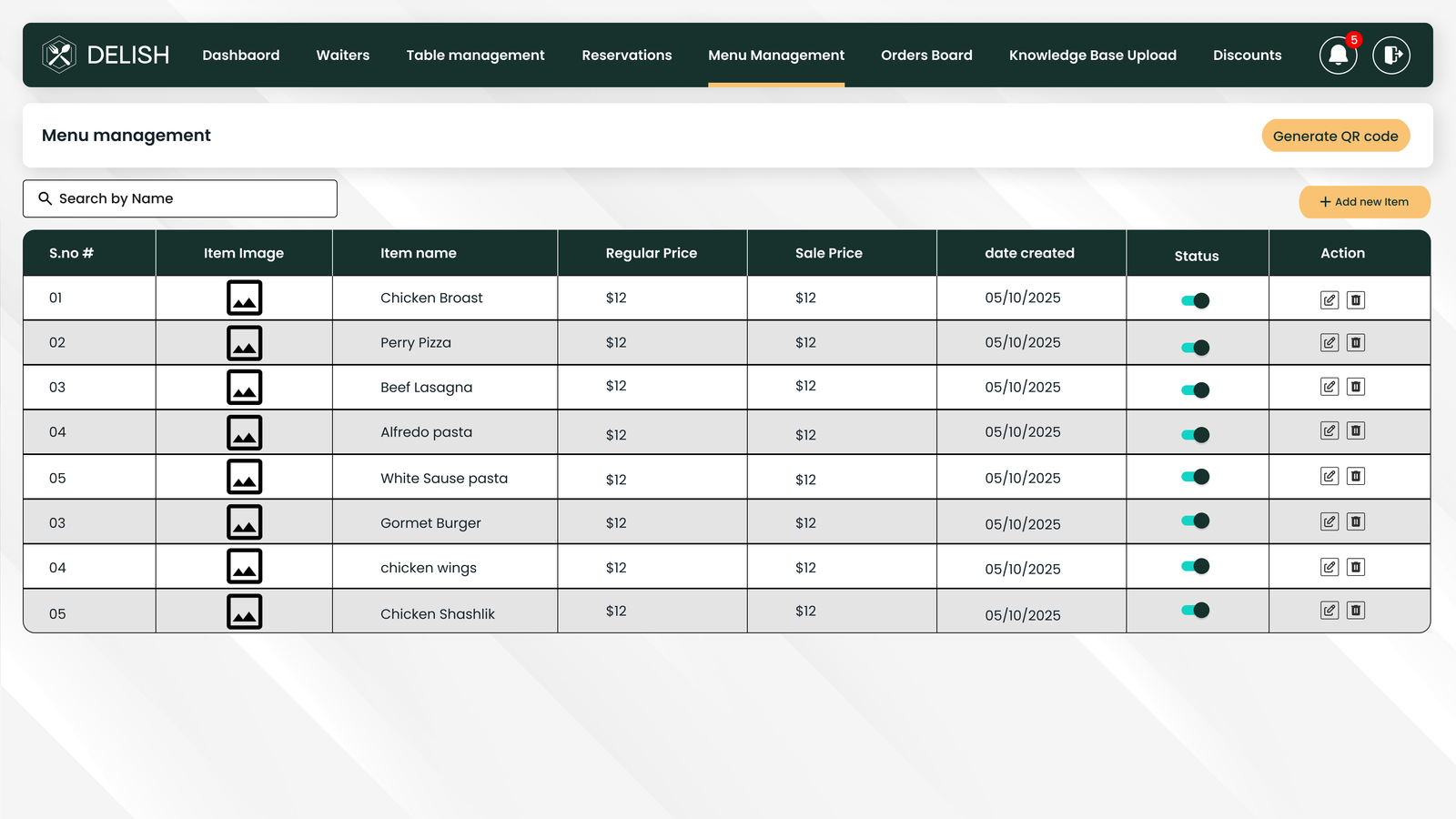The height and width of the screenshot is (819, 1456).
Task: Click Generate QR code button
Action: point(1336,136)
